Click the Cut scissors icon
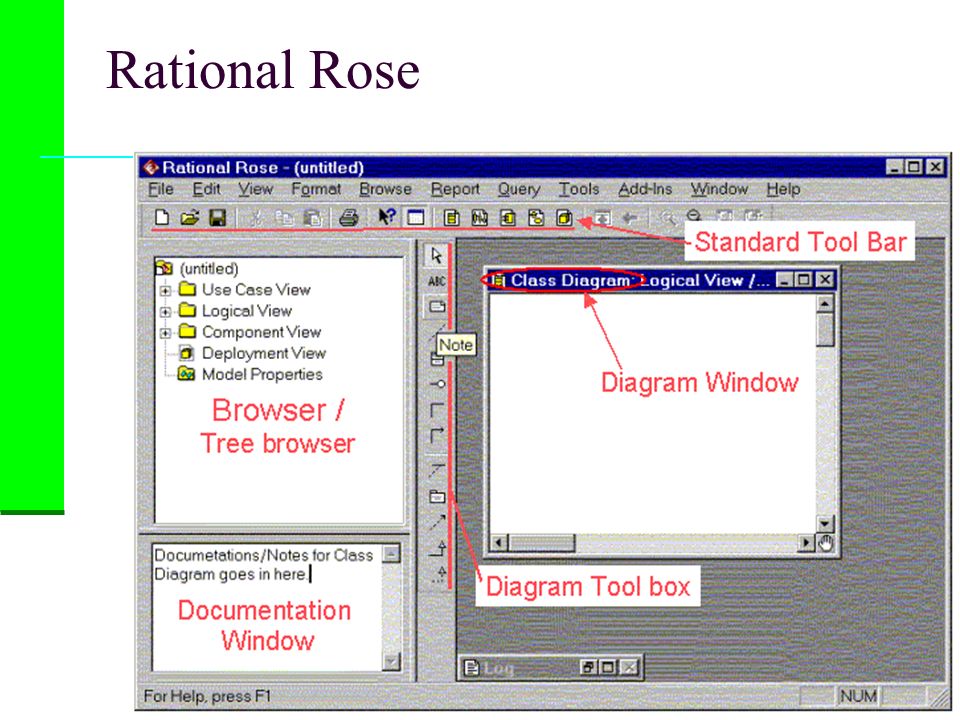This screenshot has height=720, width=960. click(x=257, y=217)
